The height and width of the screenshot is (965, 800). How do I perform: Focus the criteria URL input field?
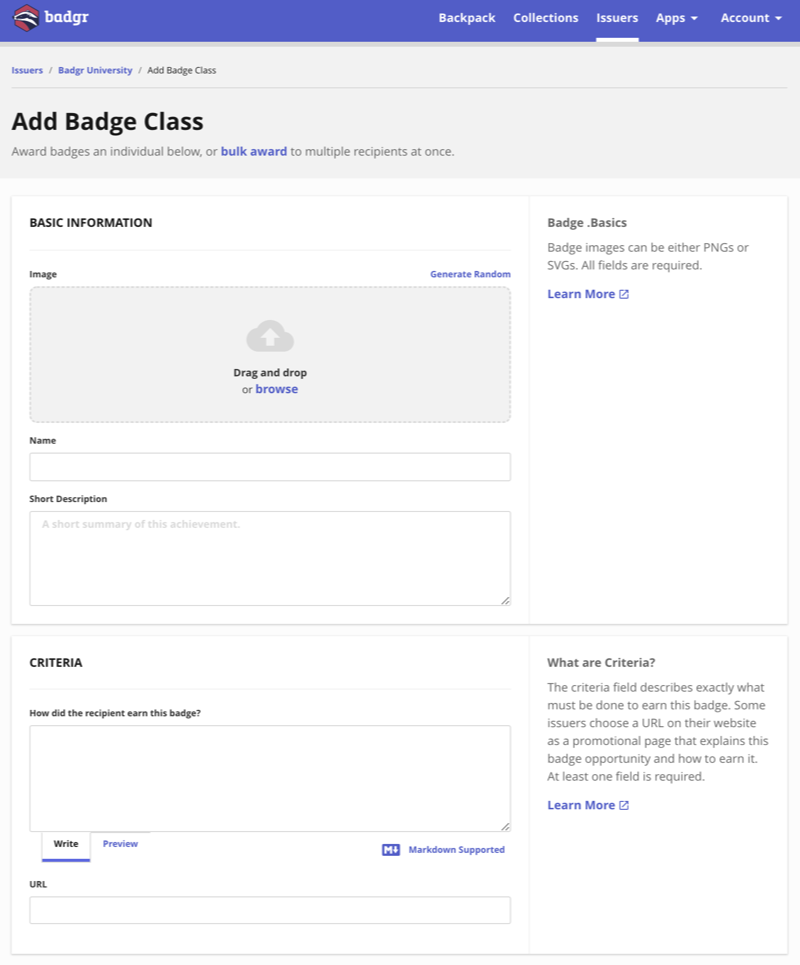click(x=270, y=910)
